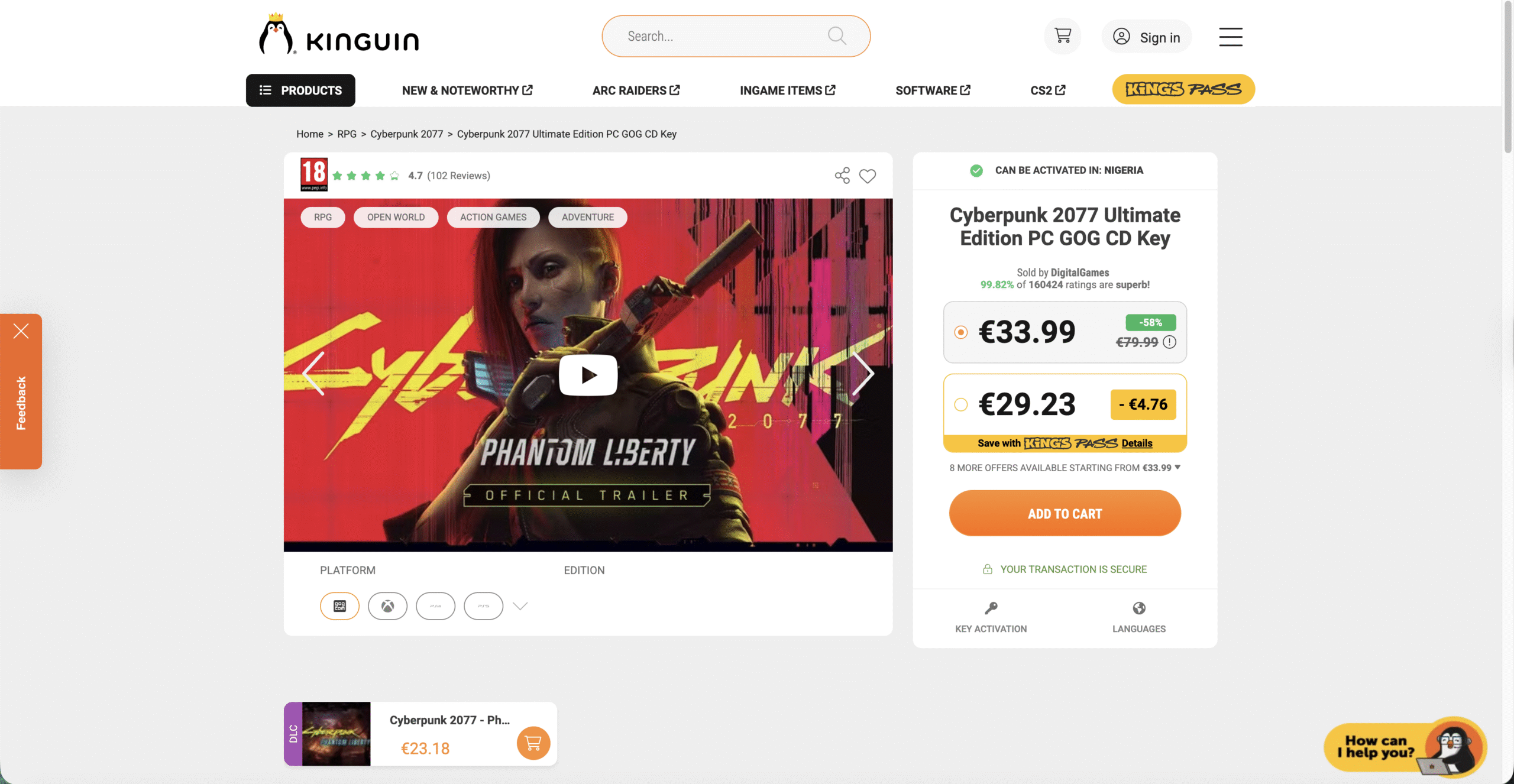
Task: Open the Software menu item
Action: click(933, 90)
